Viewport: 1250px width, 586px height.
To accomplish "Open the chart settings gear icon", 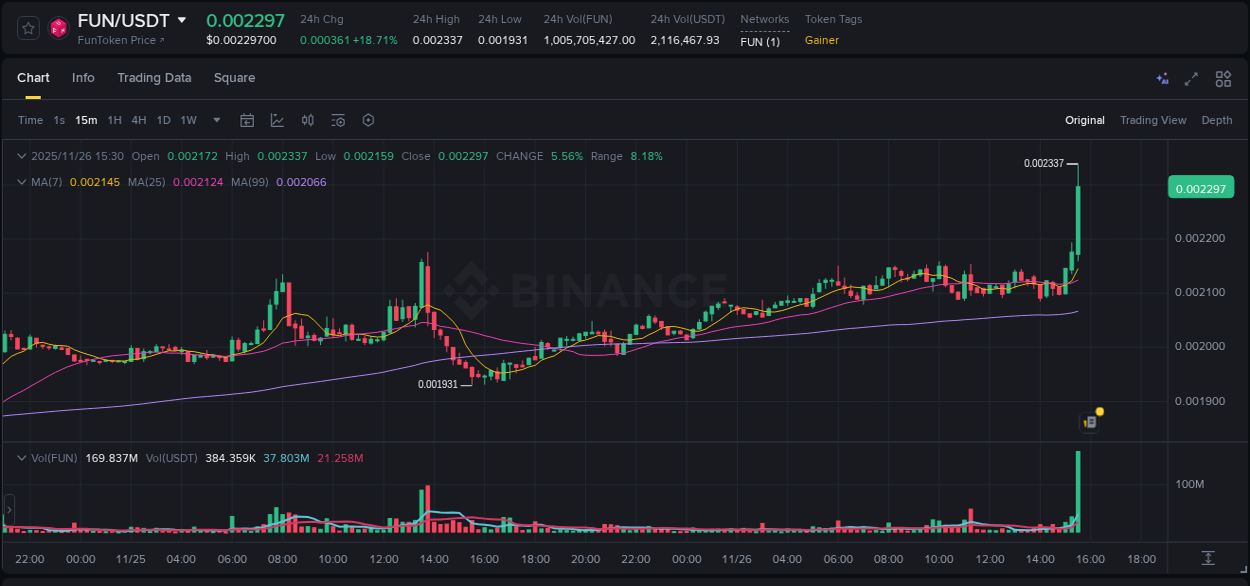I will coord(368,120).
